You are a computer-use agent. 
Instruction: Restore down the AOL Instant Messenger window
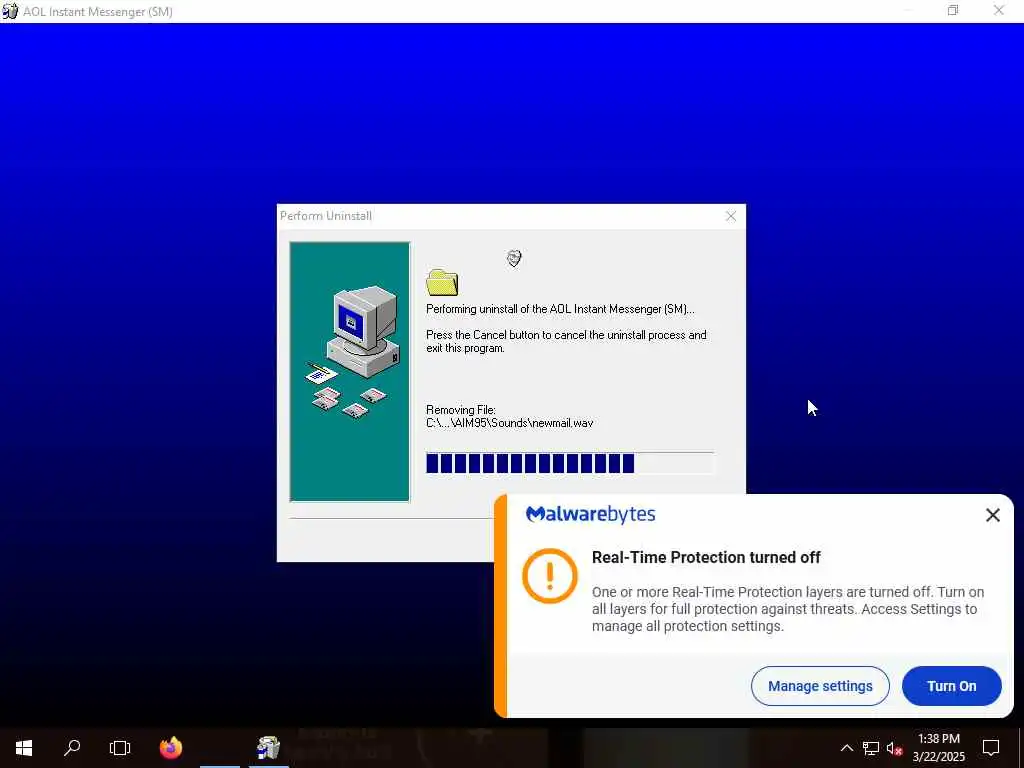tap(953, 10)
